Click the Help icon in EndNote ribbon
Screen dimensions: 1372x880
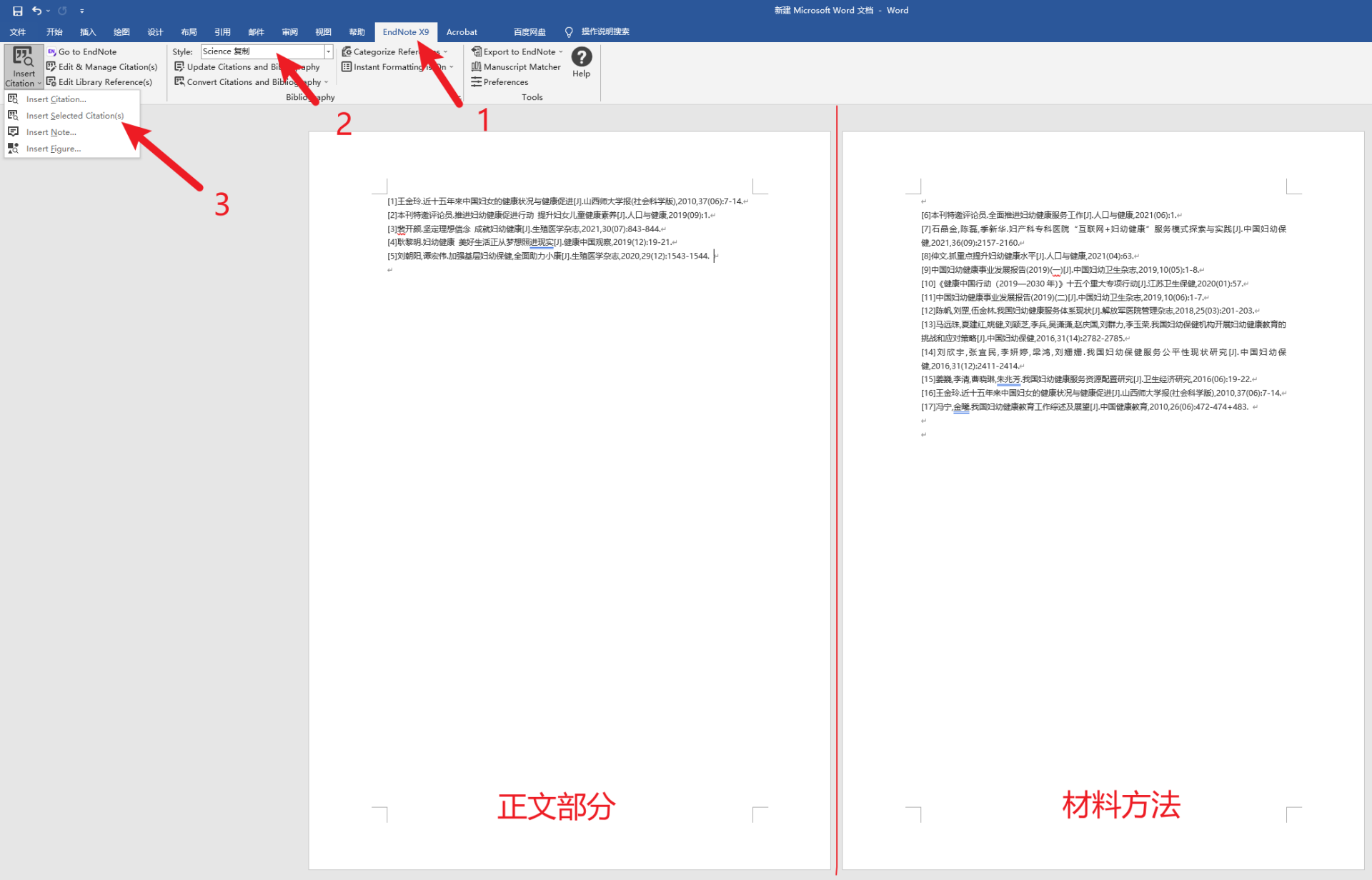[582, 59]
